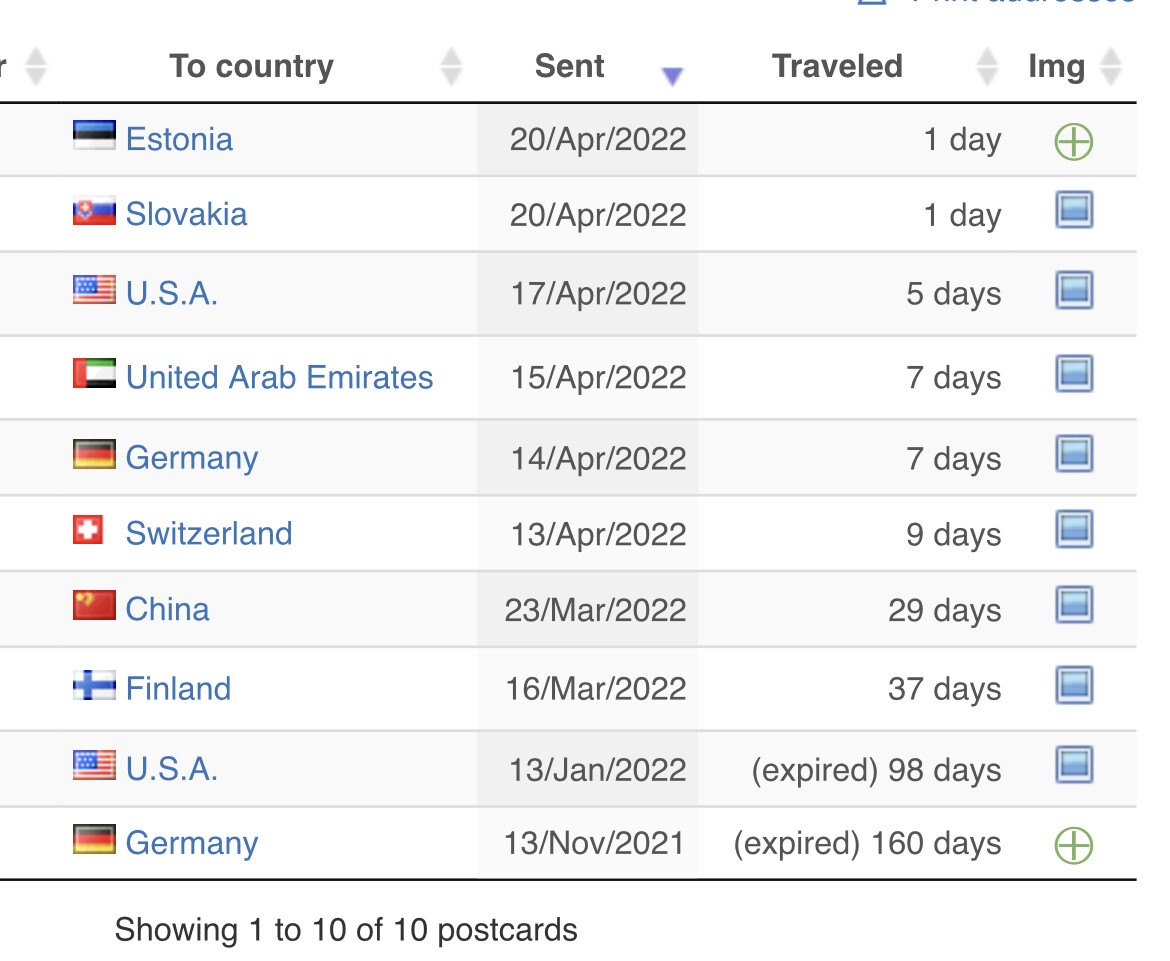Open the United Arab Emirates link
The image size is (1170, 961).
(x=279, y=378)
